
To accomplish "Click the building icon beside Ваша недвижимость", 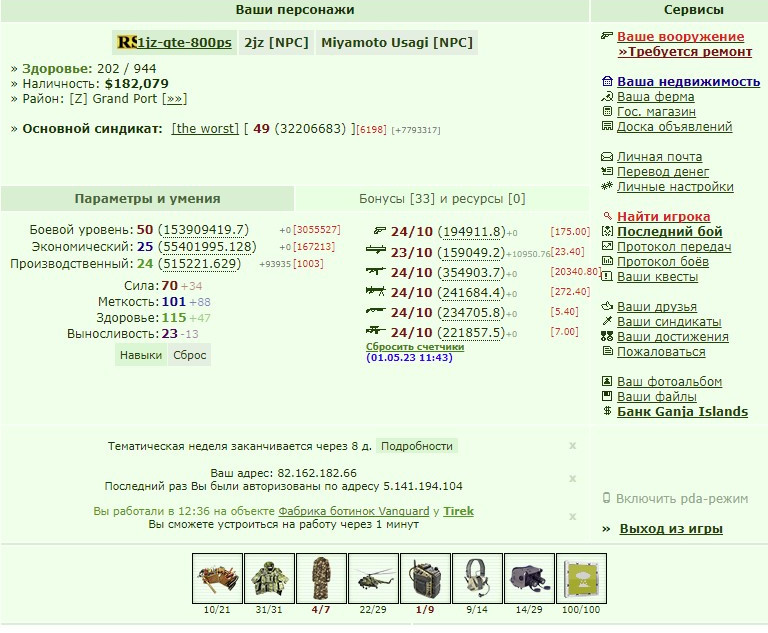I will tap(607, 81).
